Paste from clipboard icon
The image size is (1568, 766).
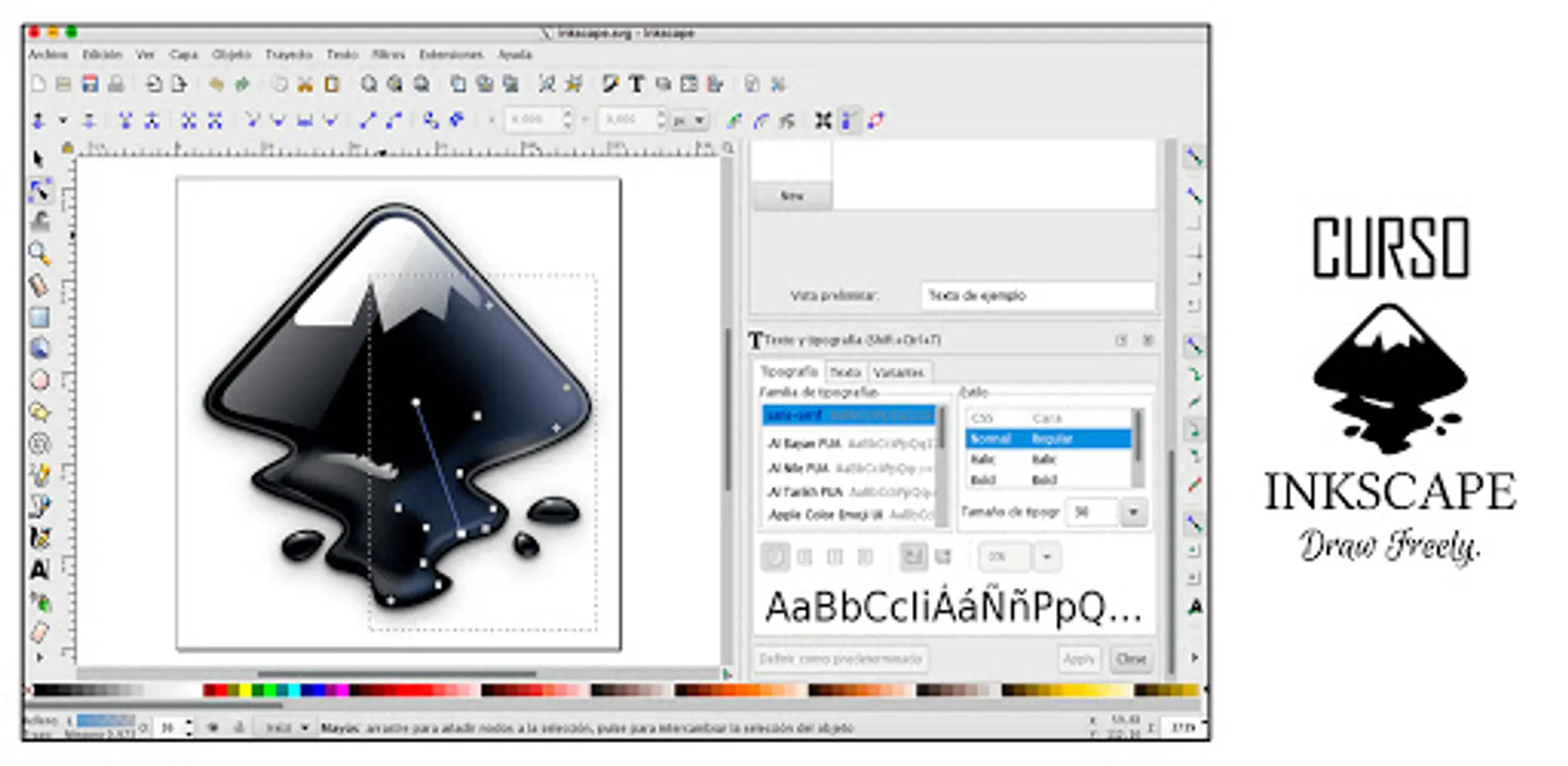(x=332, y=84)
